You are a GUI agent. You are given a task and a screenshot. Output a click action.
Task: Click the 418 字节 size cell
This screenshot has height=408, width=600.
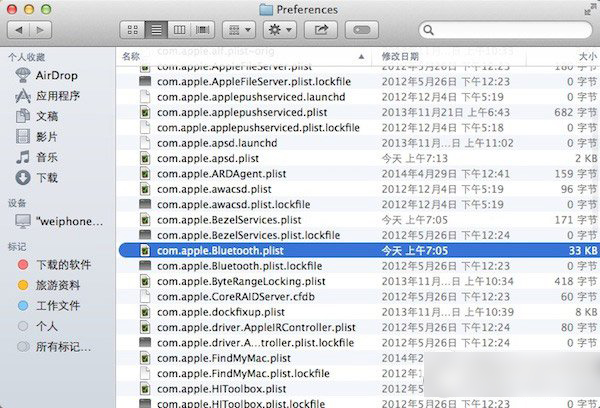[x=576, y=281]
